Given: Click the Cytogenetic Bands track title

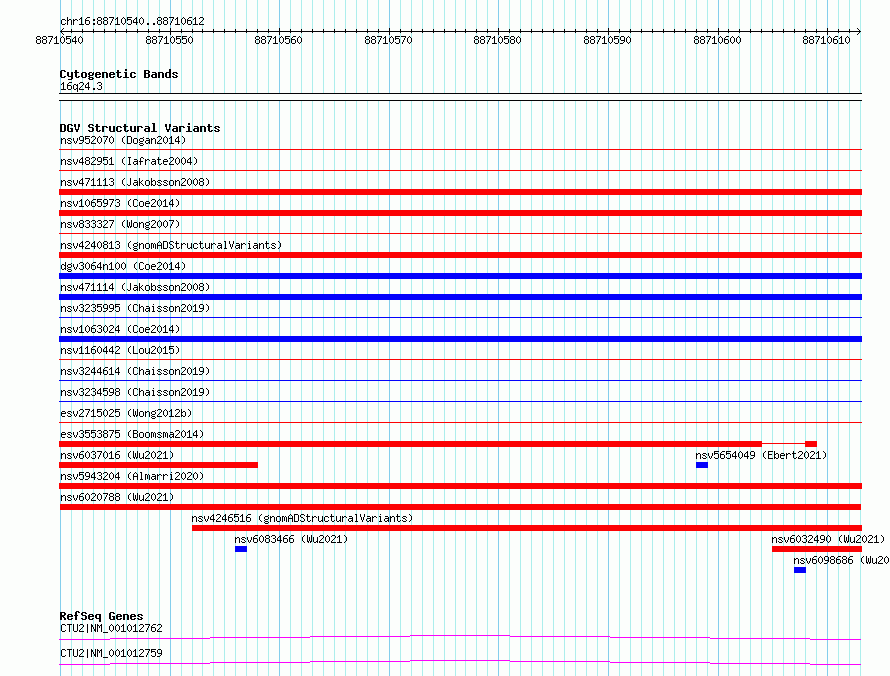Looking at the screenshot, I should pos(119,74).
